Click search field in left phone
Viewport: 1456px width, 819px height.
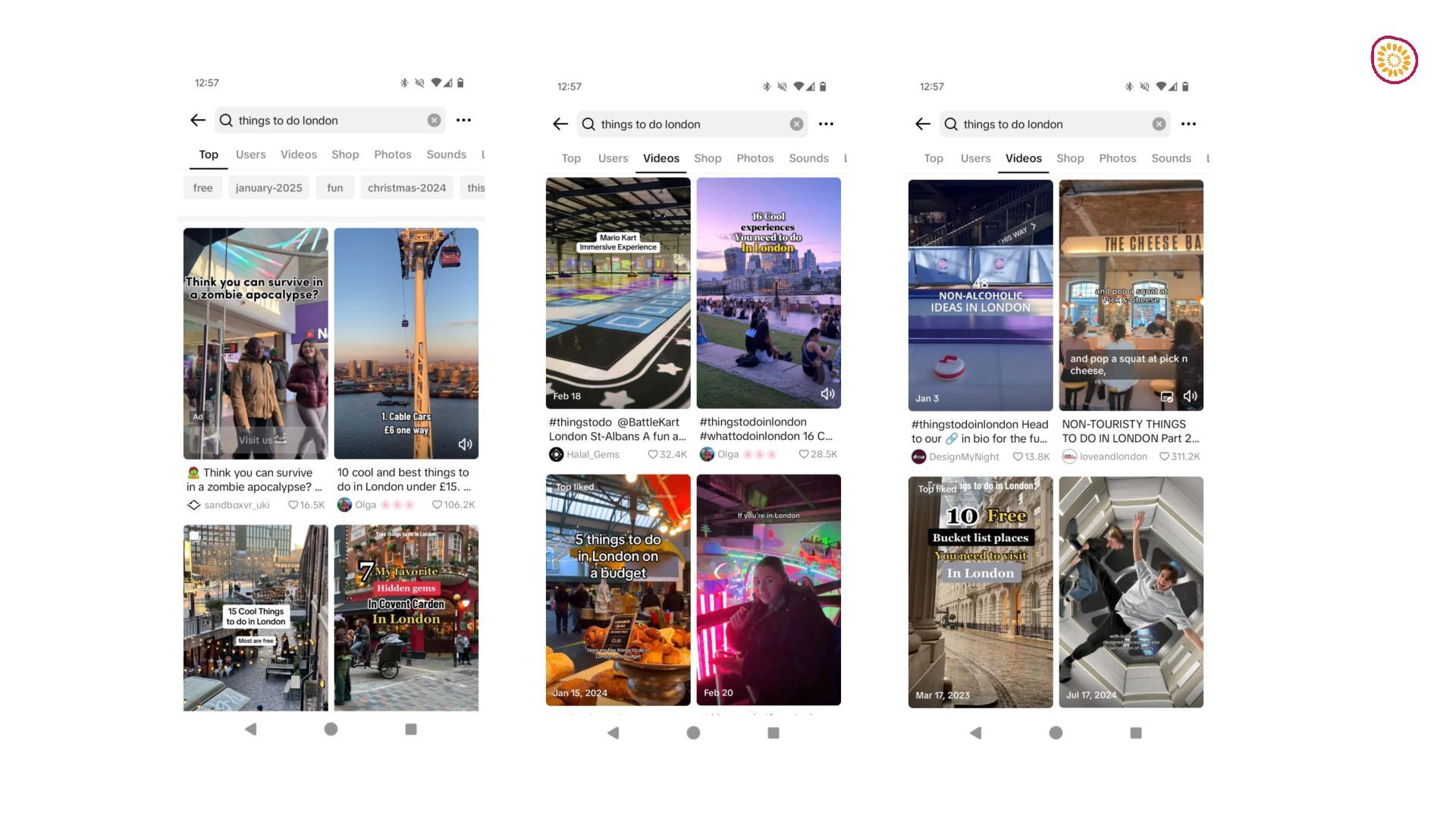[x=330, y=120]
